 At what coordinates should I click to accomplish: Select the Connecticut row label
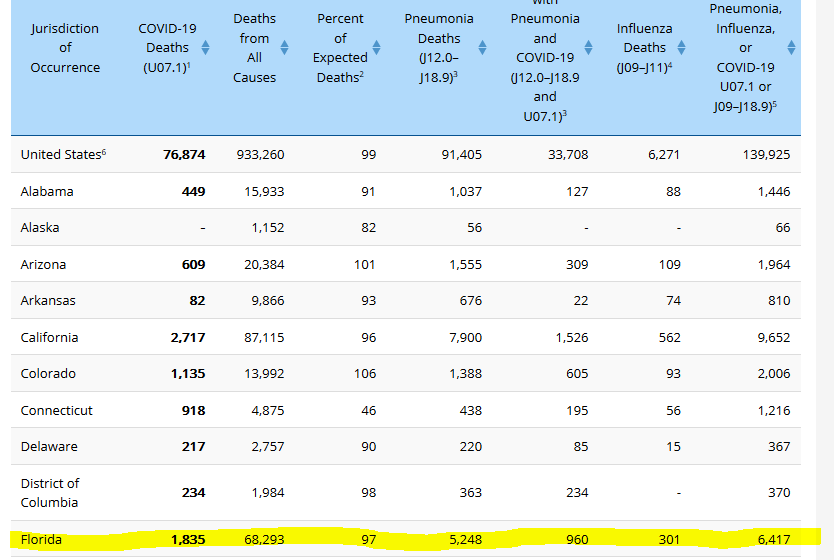[56, 411]
